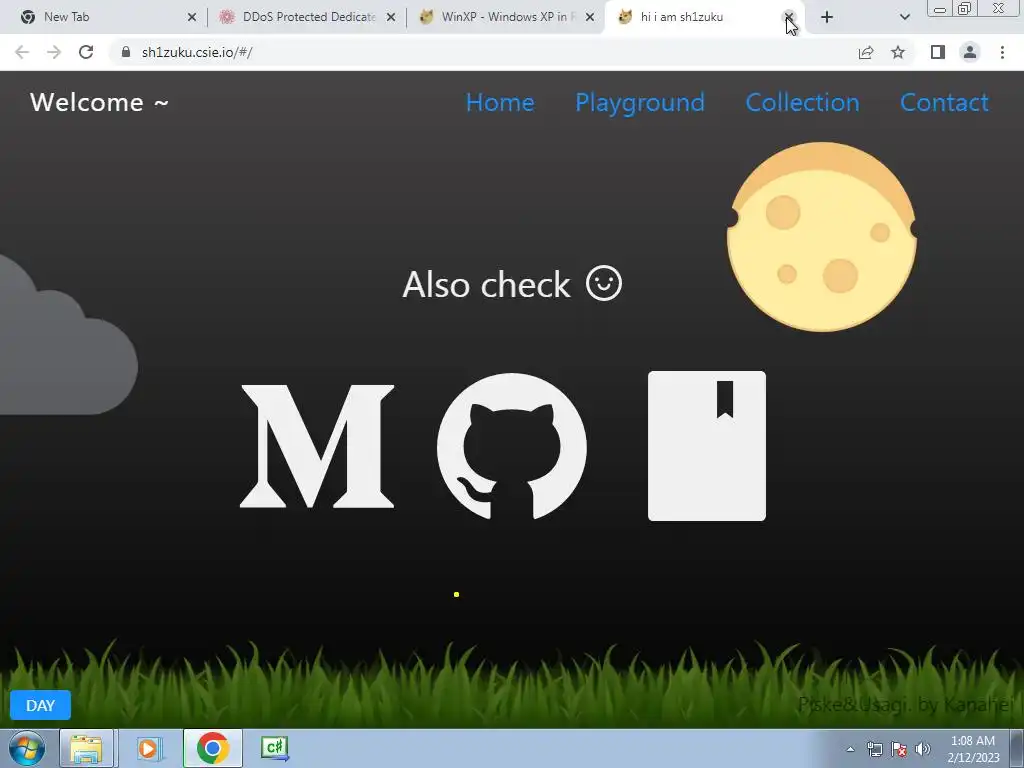Close the New Tab tab
The image size is (1024, 768).
(192, 17)
